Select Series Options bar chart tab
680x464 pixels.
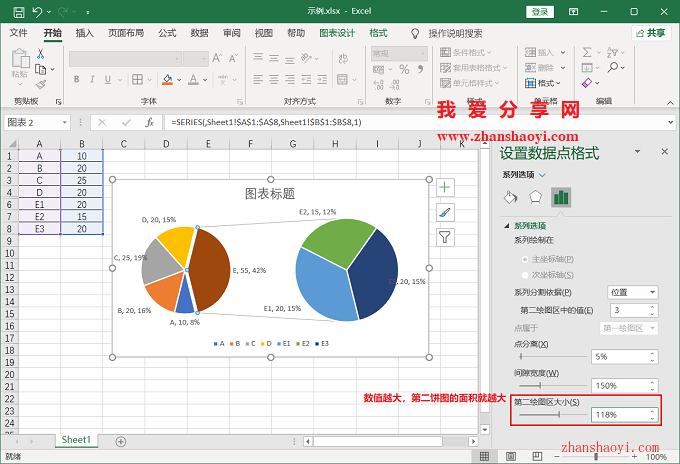point(561,197)
